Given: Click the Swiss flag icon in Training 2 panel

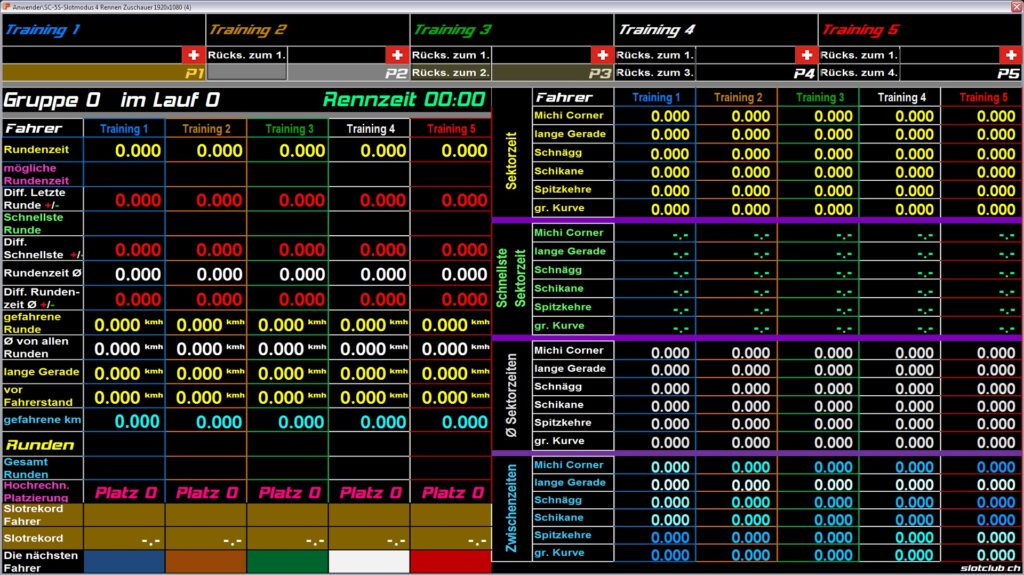Looking at the screenshot, I should (x=397, y=55).
